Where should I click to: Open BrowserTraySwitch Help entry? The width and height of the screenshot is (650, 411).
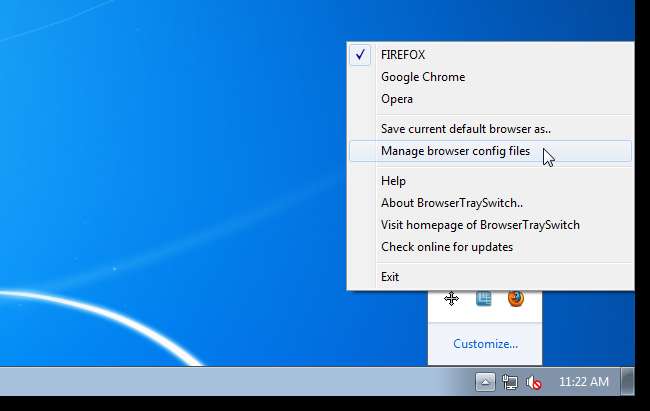point(490,181)
